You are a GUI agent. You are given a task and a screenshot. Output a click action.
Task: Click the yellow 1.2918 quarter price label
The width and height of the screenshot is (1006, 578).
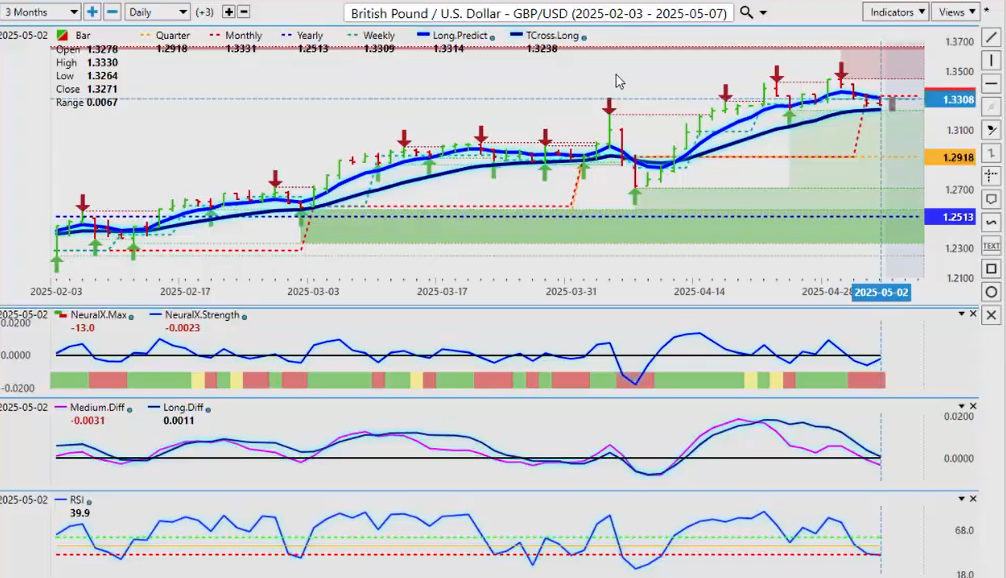[950, 158]
